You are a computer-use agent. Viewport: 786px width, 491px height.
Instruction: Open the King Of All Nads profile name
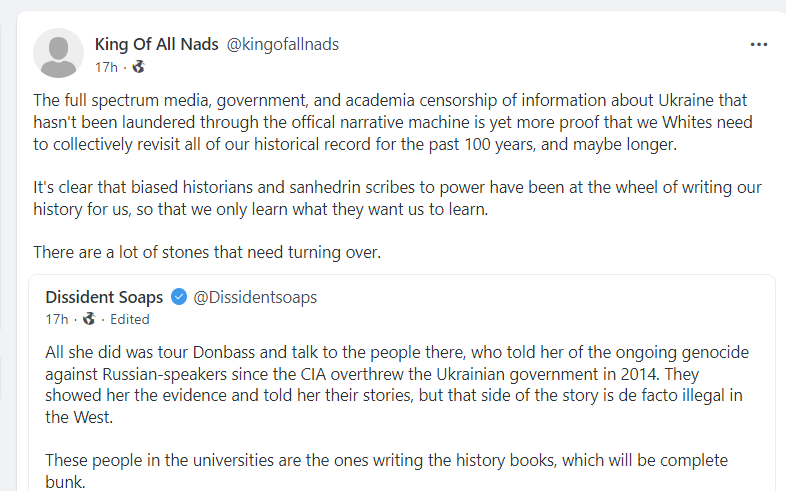coord(156,44)
